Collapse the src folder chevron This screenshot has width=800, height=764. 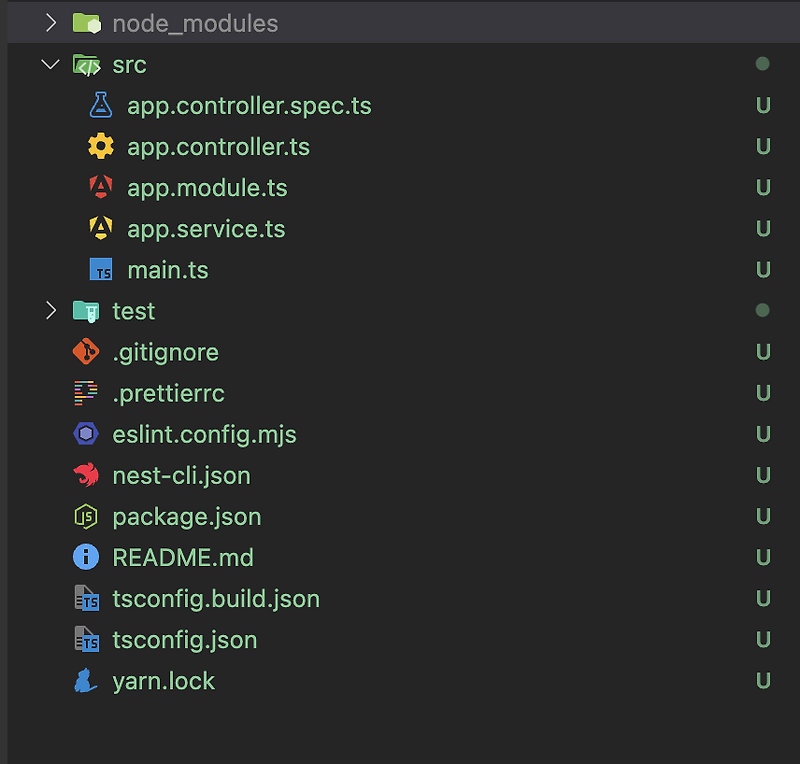click(x=51, y=64)
